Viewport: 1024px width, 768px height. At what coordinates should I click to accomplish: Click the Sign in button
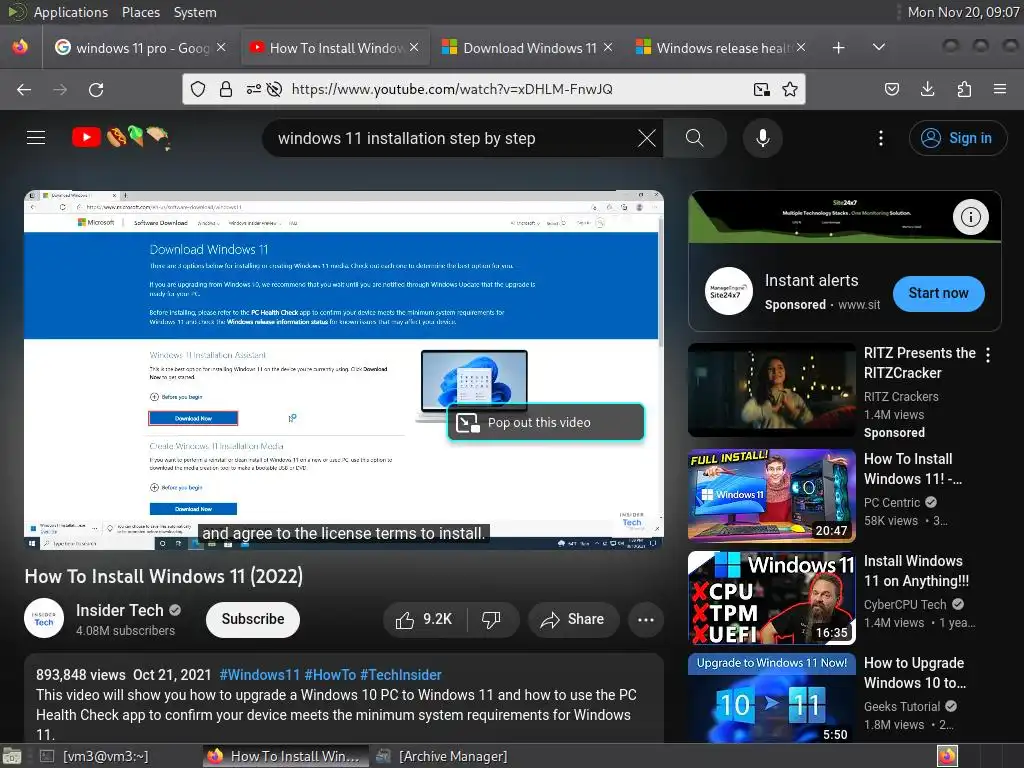tap(957, 138)
